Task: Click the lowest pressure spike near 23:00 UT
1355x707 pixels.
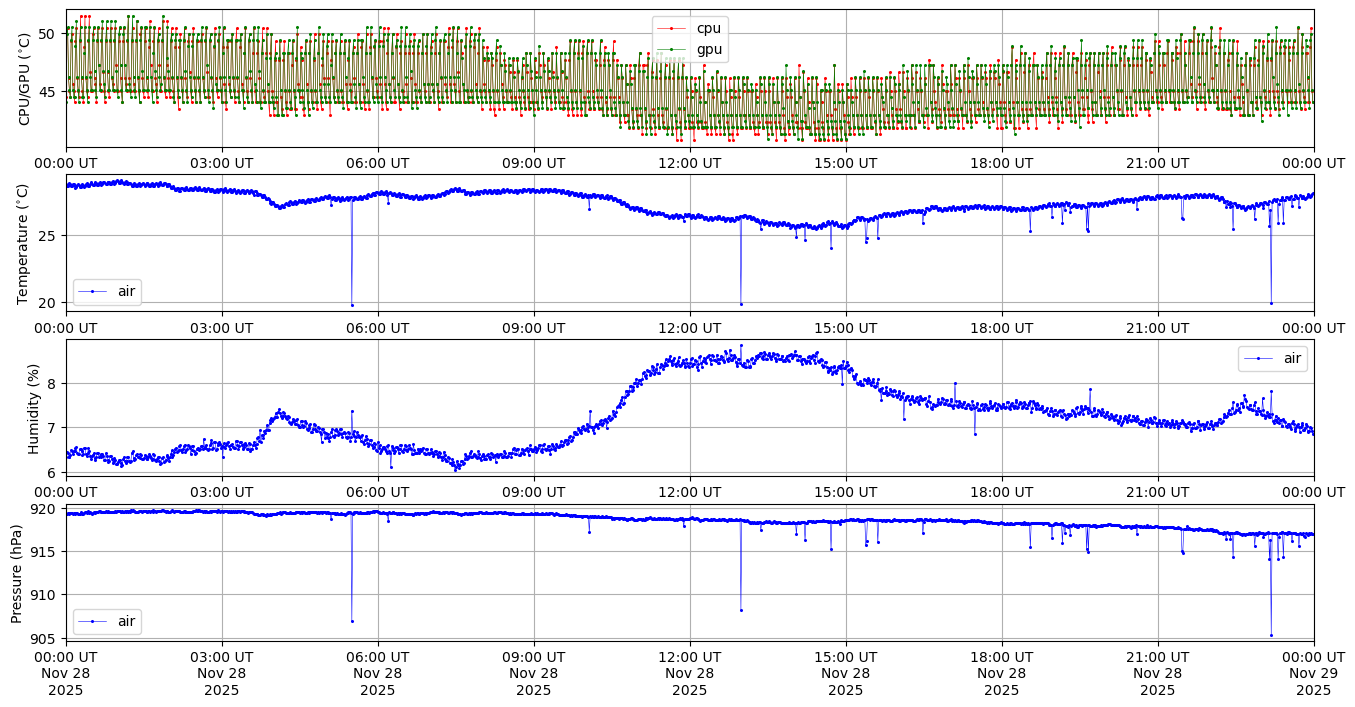Action: click(x=1271, y=635)
